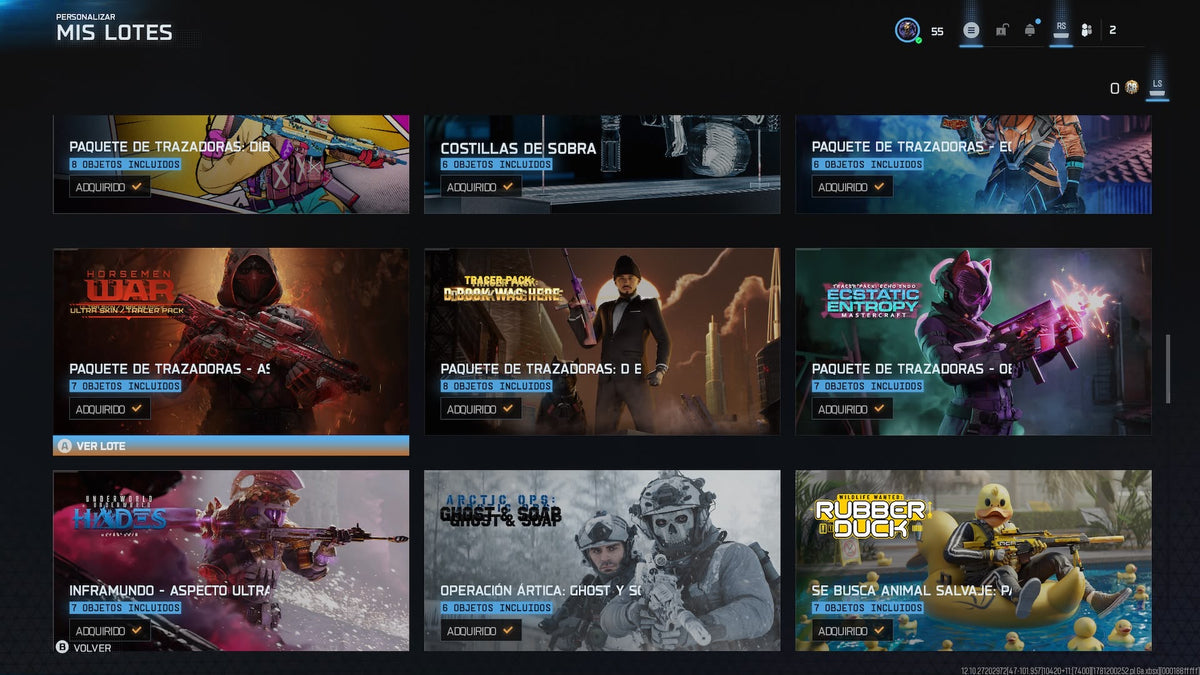Viewport: 1200px width, 675px height.
Task: Select the Rubber Duck bundle card
Action: point(973,560)
